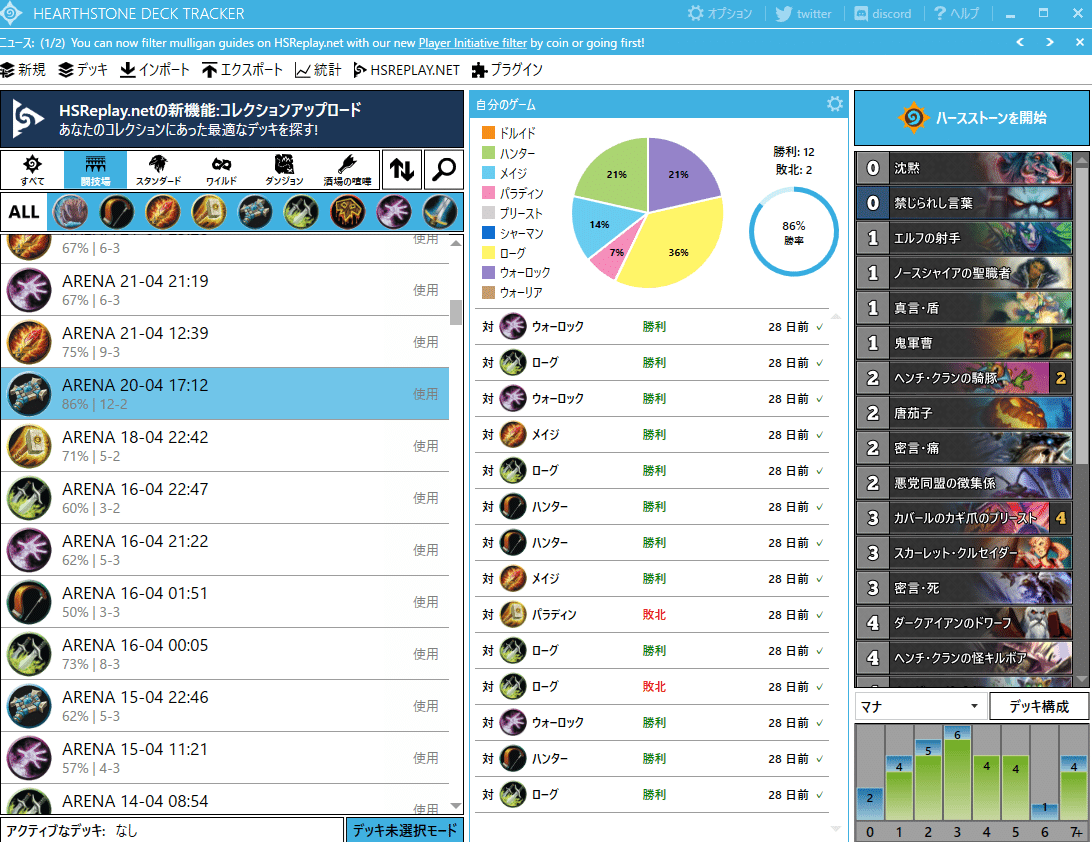Select deck ARENA 18-04 22:42
Image resolution: width=1092 pixels, height=842 pixels.
[224, 446]
